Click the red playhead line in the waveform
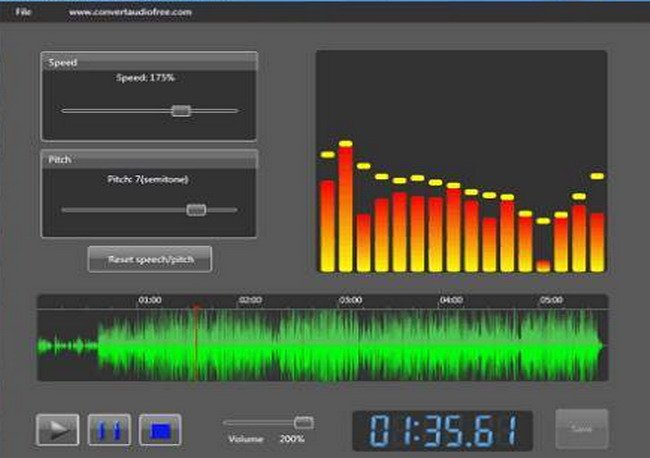This screenshot has height=458, width=650. click(195, 345)
